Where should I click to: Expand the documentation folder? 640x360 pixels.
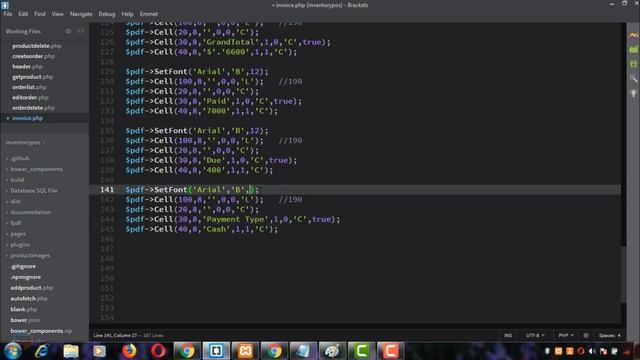[x=30, y=212]
